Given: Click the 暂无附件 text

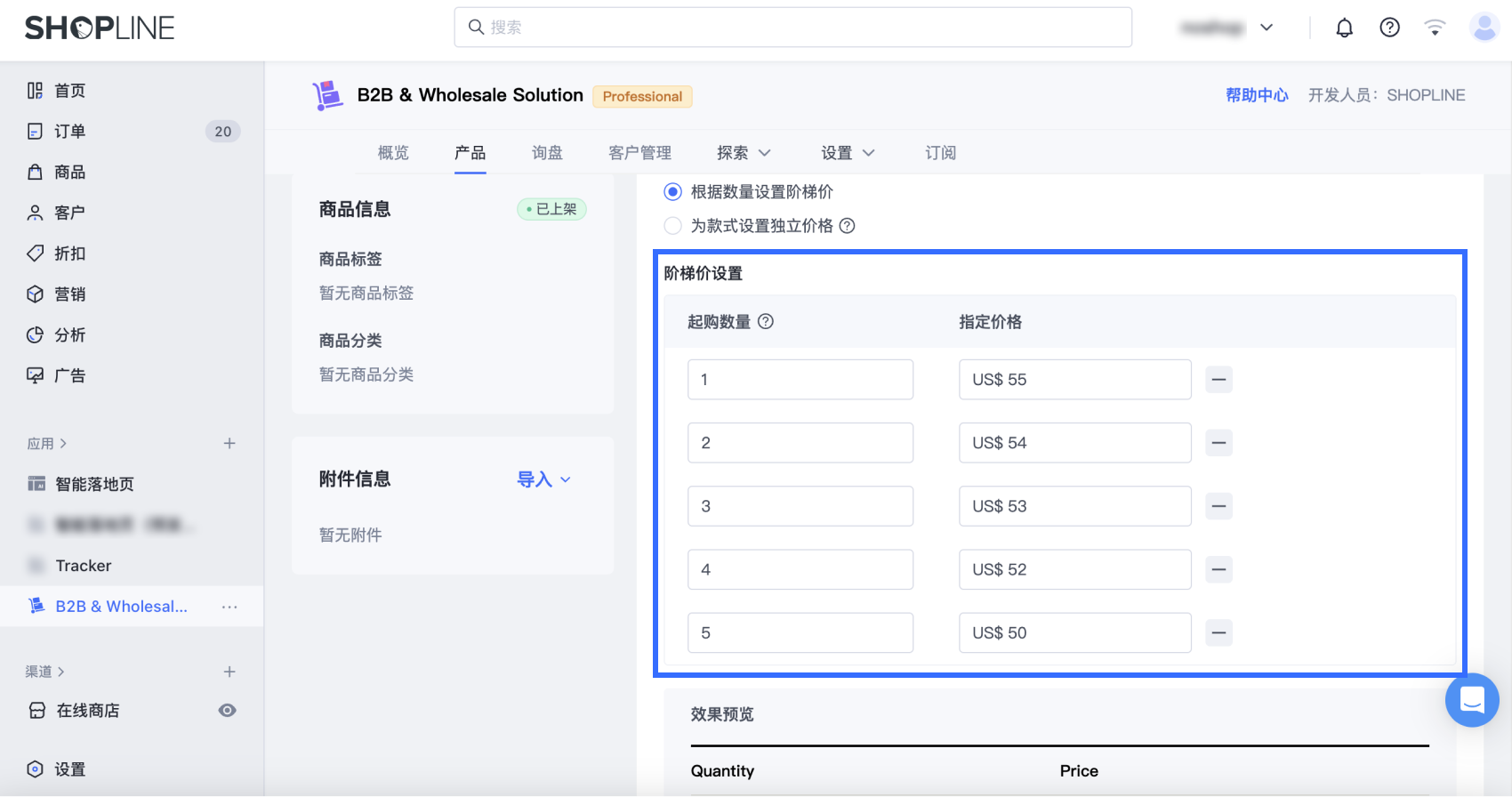Looking at the screenshot, I should click(350, 535).
